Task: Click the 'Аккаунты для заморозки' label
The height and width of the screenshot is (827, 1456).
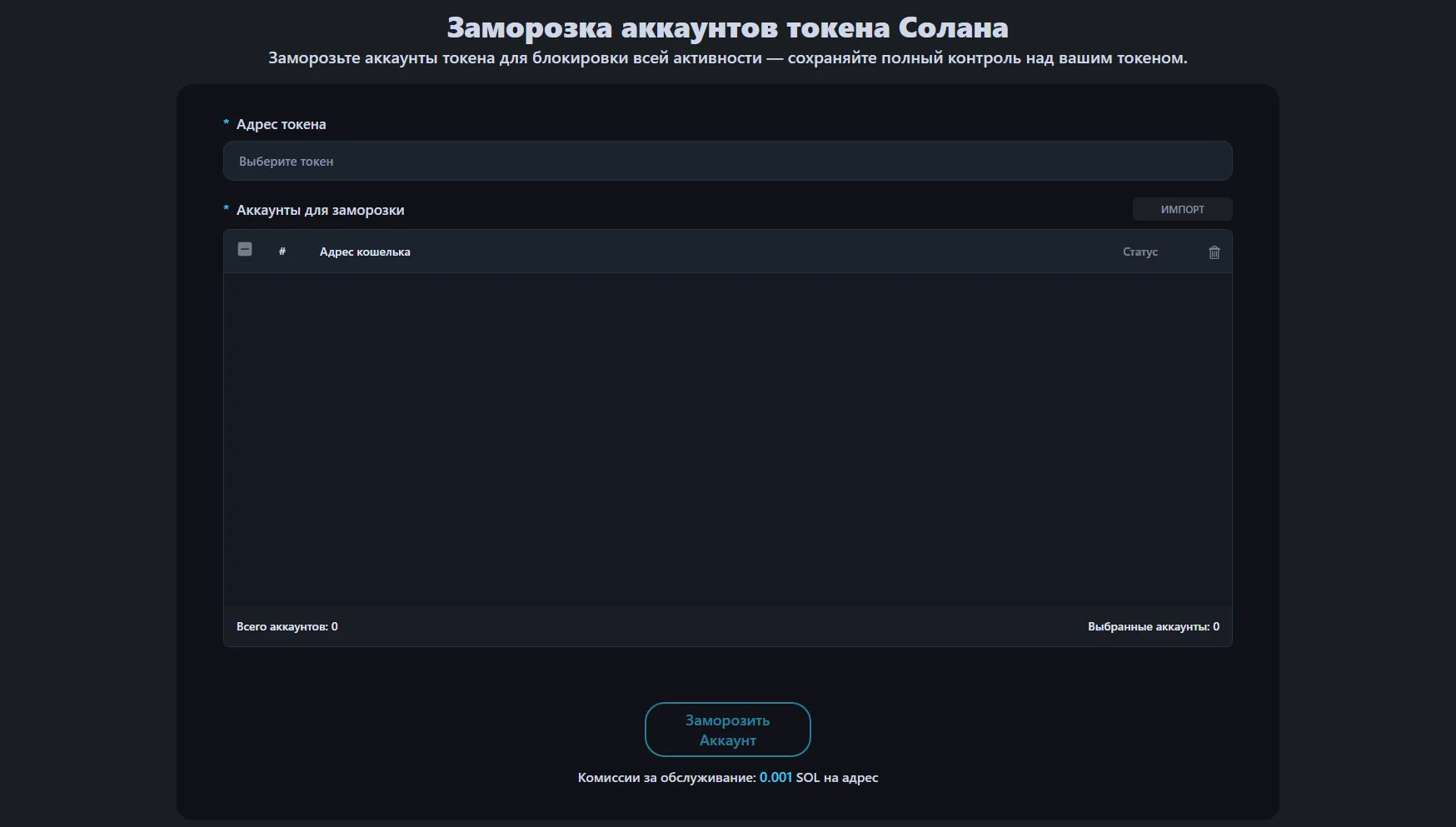Action: [320, 211]
